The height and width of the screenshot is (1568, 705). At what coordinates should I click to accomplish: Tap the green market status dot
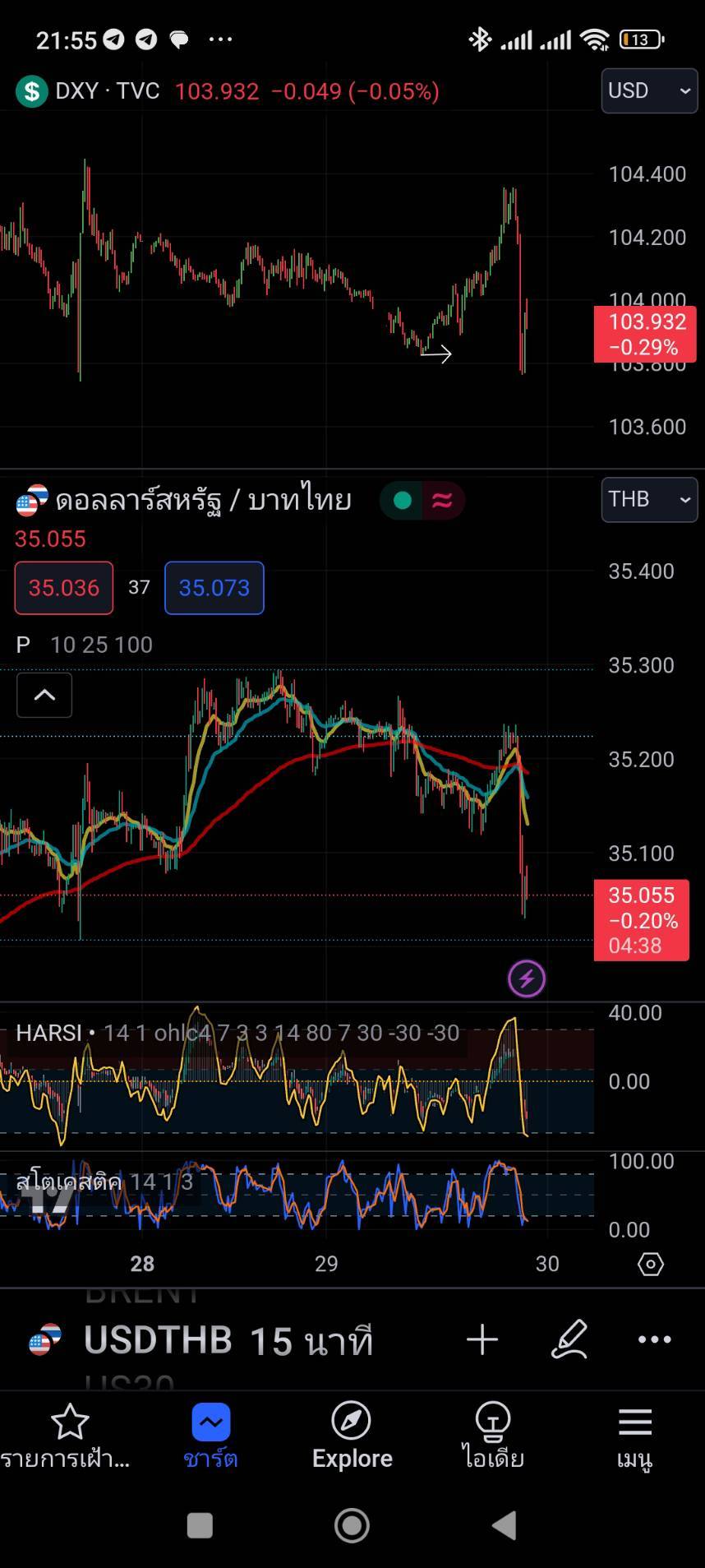click(x=402, y=500)
